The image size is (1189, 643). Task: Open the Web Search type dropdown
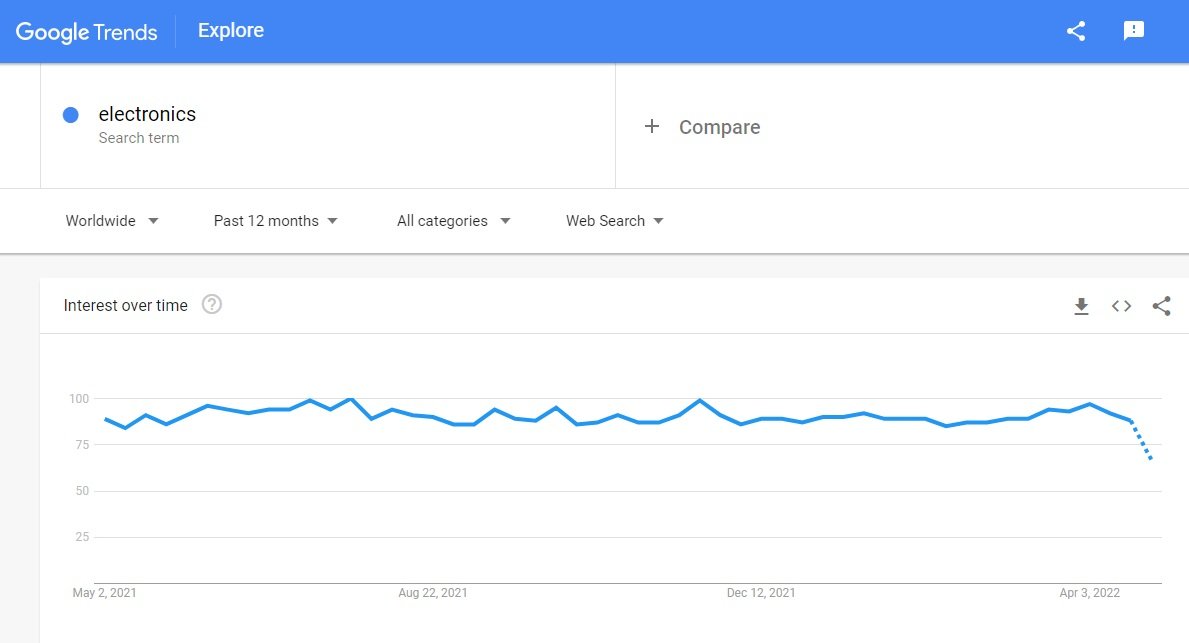(614, 221)
